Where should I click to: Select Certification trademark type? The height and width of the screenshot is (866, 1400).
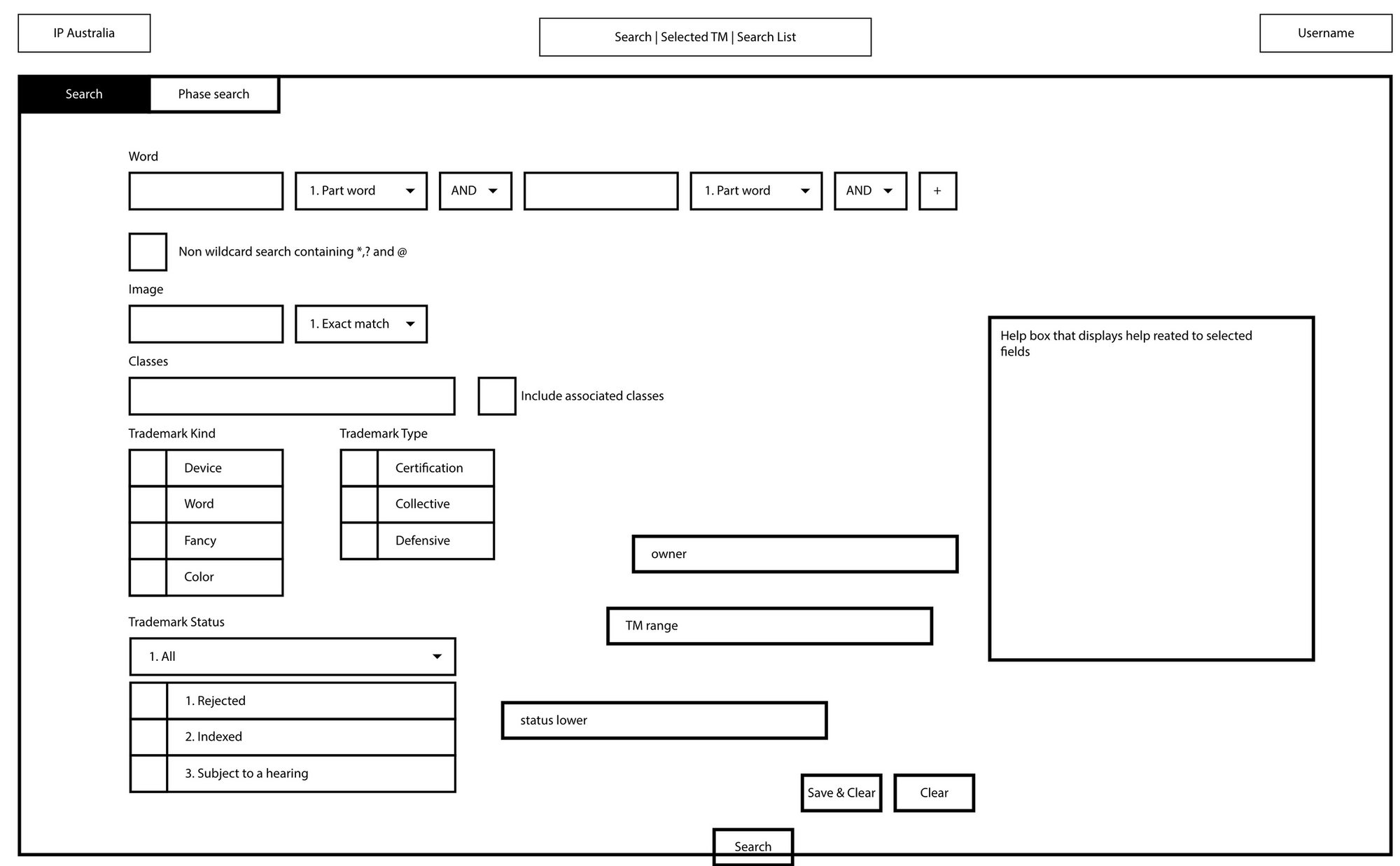(x=350, y=478)
